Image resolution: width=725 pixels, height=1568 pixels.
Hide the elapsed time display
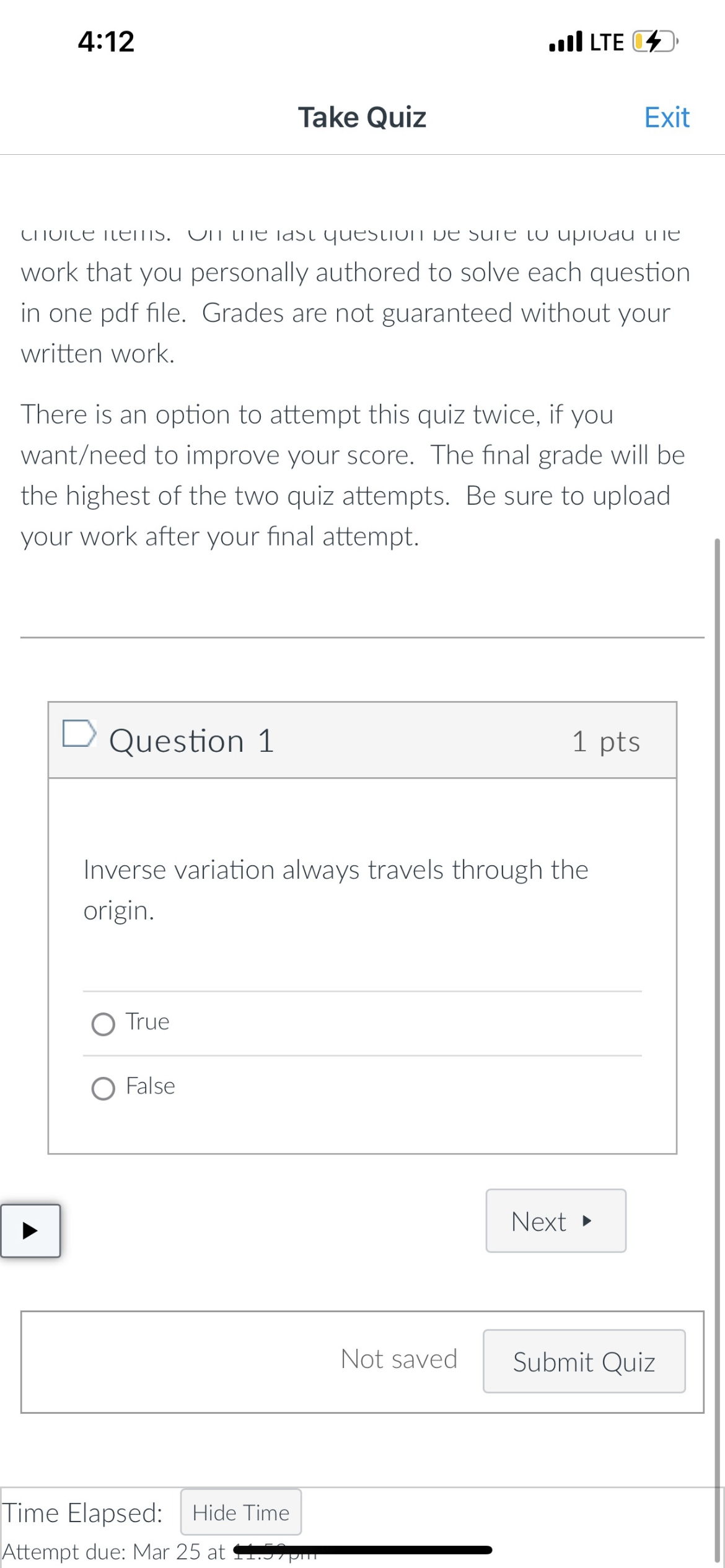tap(240, 1513)
